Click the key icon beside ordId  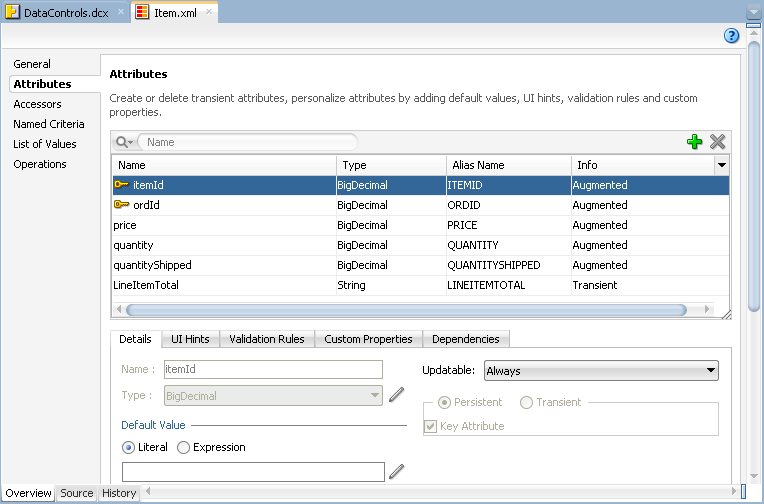[121, 204]
